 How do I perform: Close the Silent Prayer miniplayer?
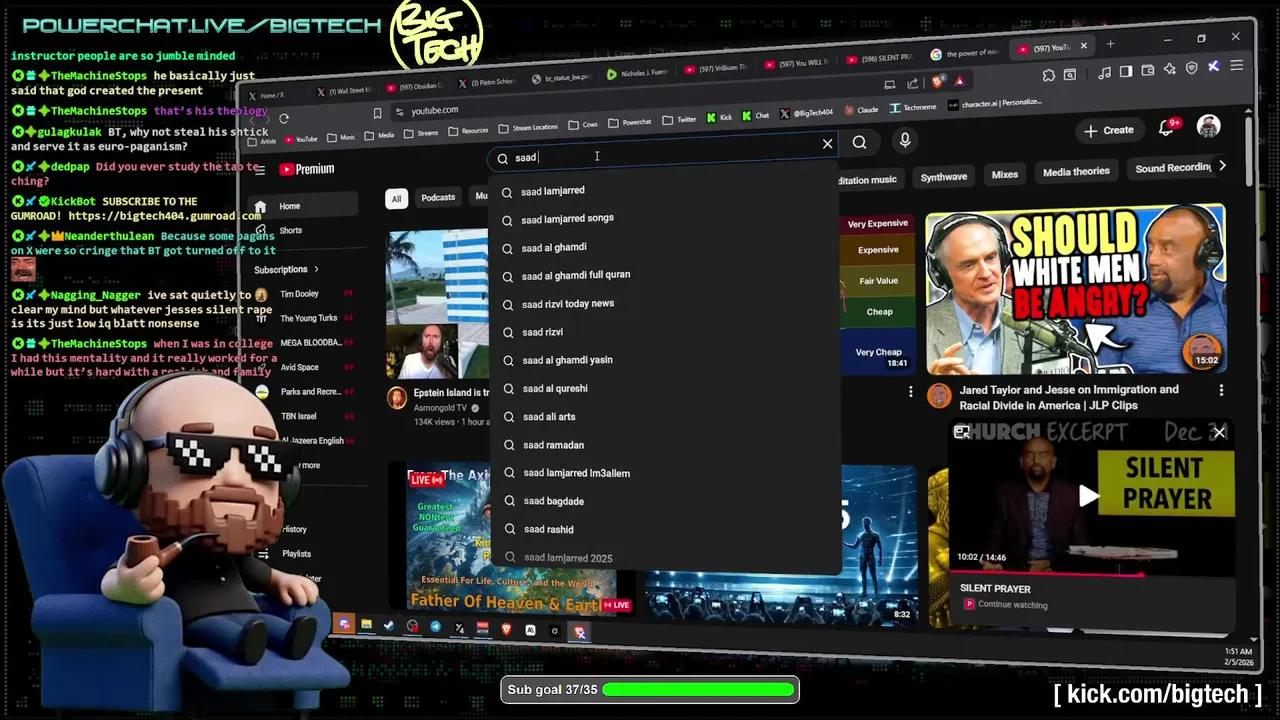pos(1219,432)
